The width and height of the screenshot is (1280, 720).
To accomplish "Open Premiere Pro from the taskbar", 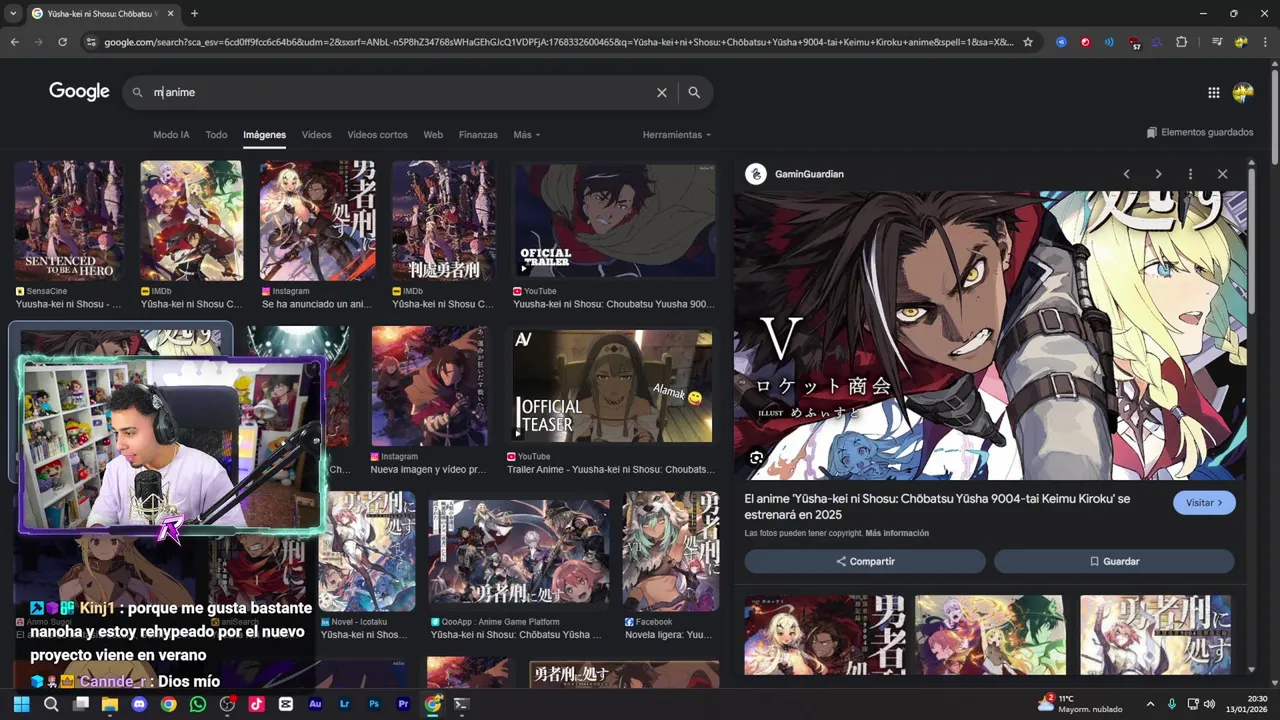I will [x=403, y=704].
